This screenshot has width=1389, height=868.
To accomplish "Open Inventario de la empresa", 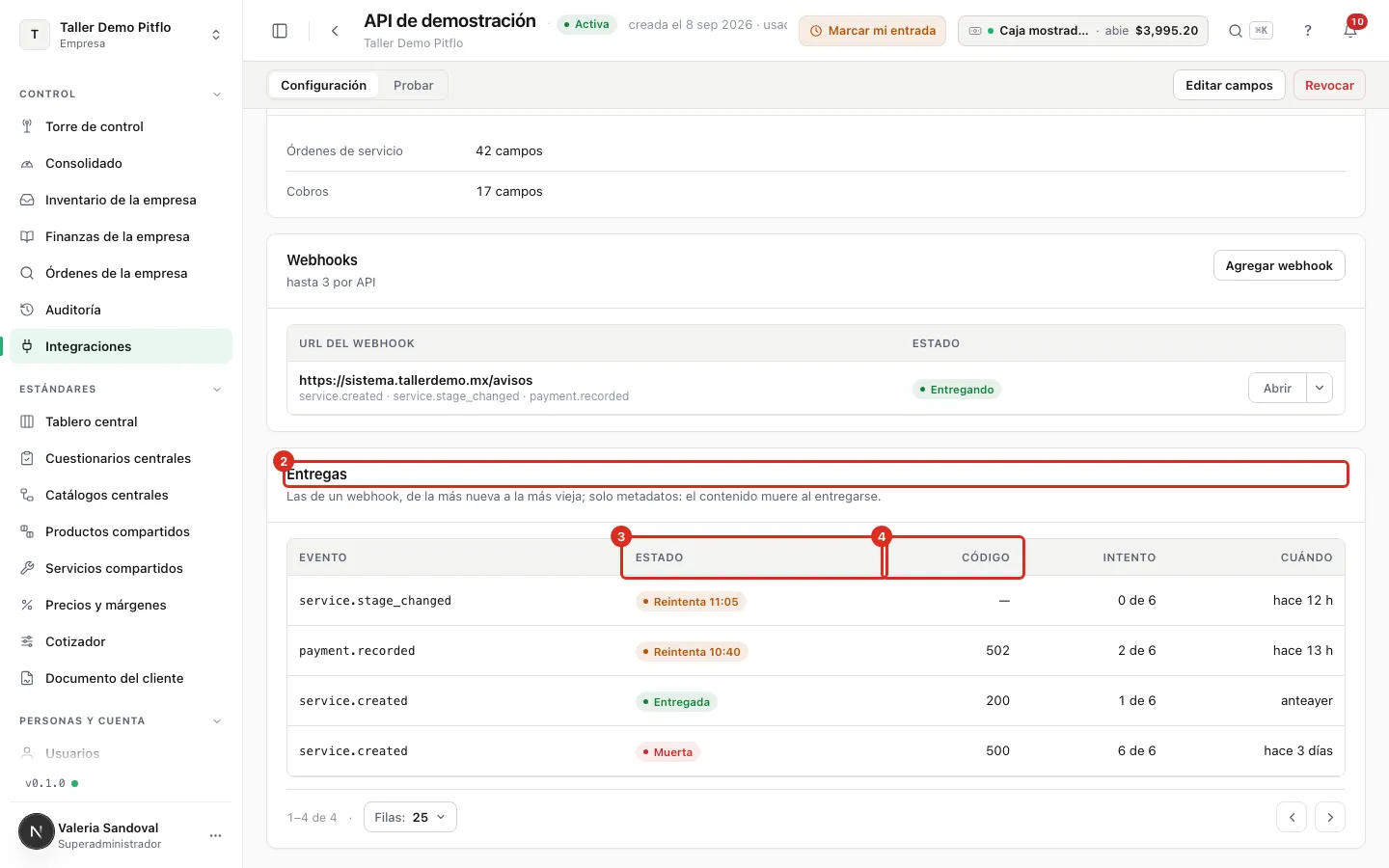I will [121, 200].
